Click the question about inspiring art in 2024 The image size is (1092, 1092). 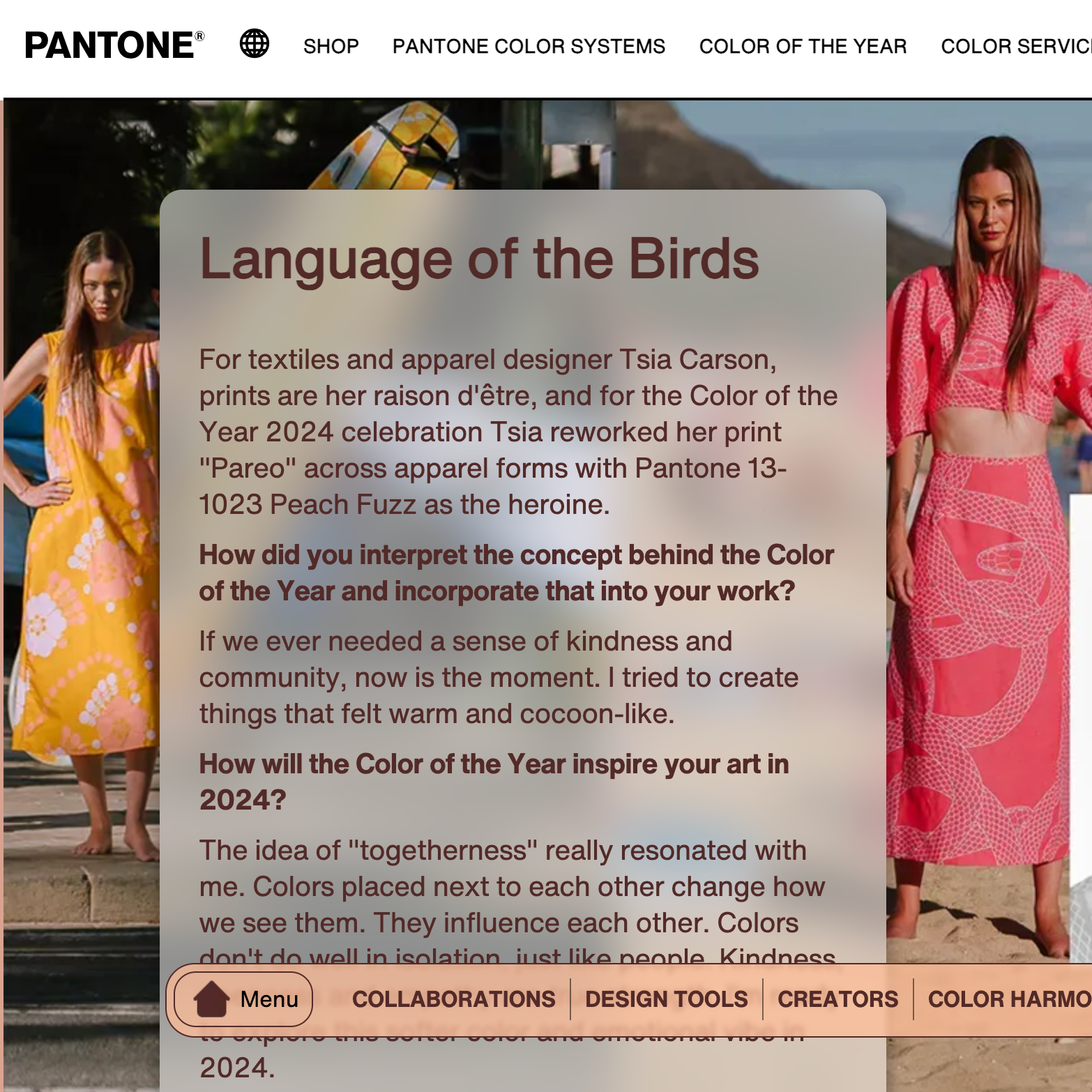tap(494, 782)
